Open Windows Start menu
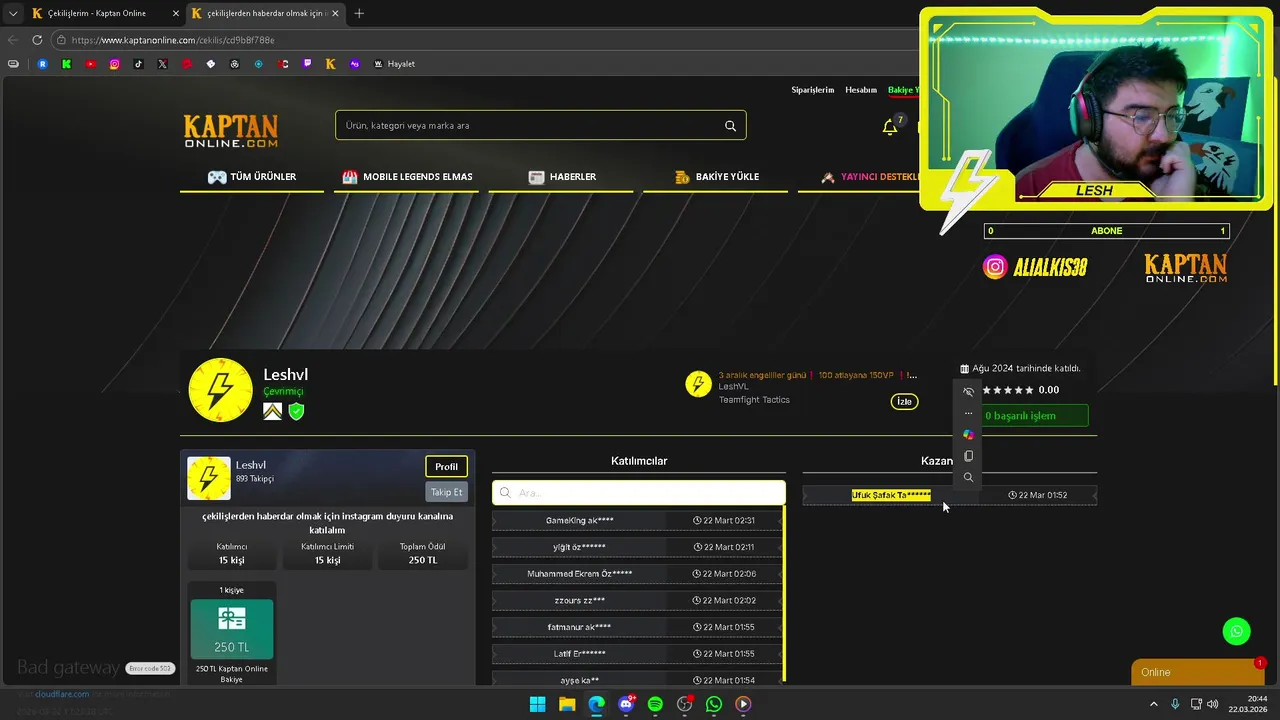Image resolution: width=1280 pixels, height=720 pixels. coord(537,704)
